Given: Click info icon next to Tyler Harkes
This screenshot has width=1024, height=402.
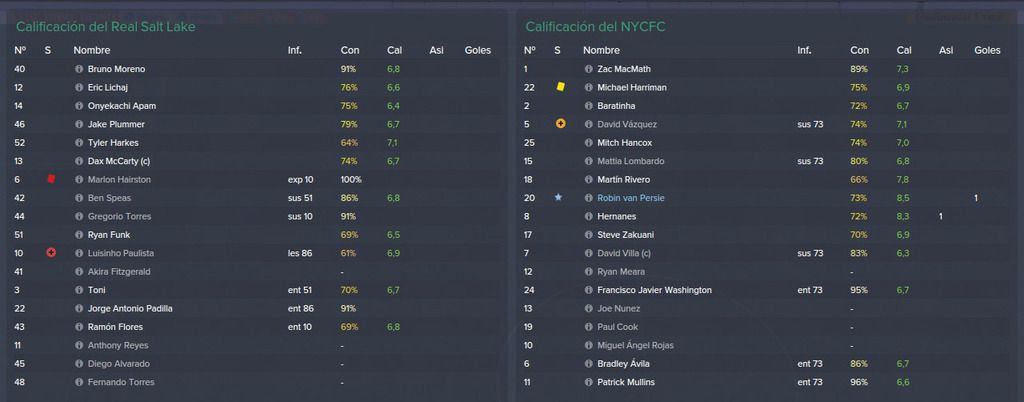Looking at the screenshot, I should 79,142.
